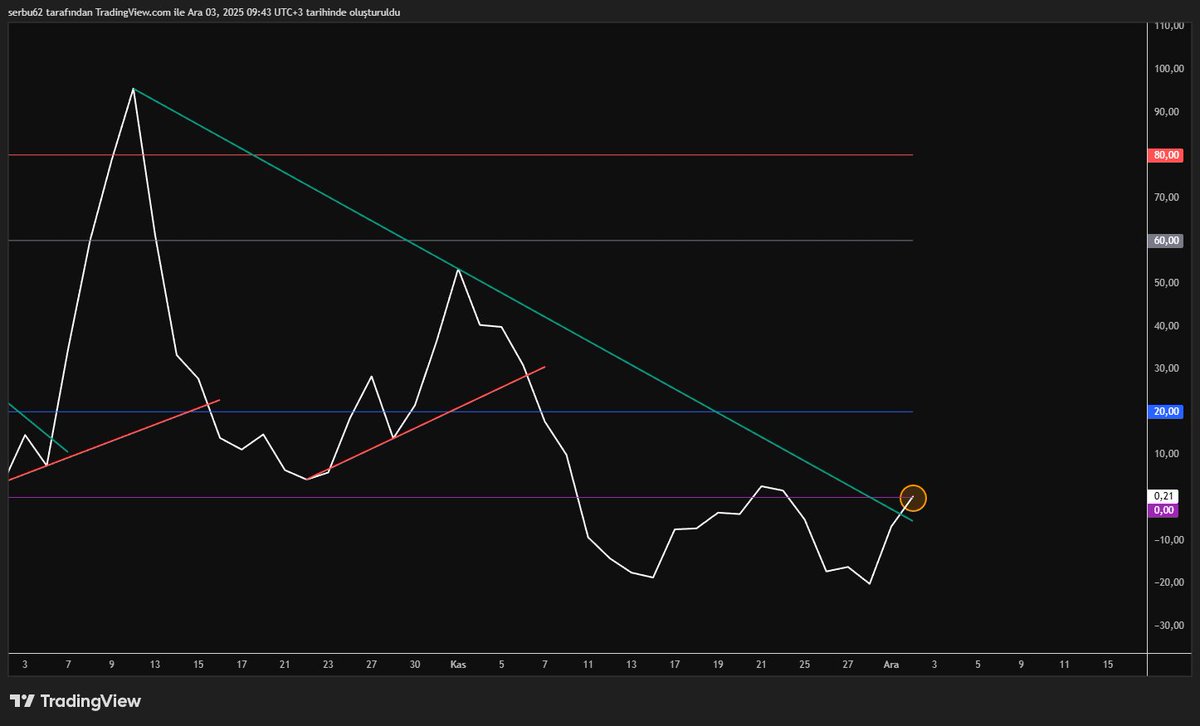The image size is (1200, 726).
Task: Click the 19 date label on time axis
Action: pos(718,664)
